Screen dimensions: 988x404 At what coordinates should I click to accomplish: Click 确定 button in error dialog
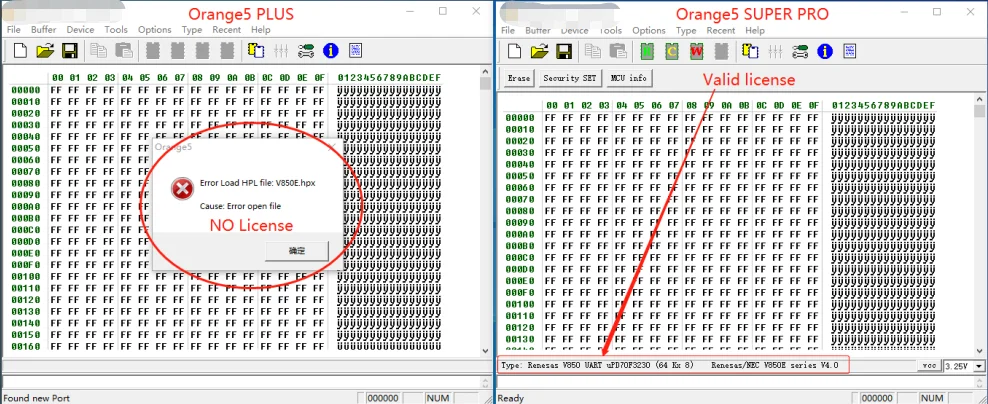click(x=297, y=251)
